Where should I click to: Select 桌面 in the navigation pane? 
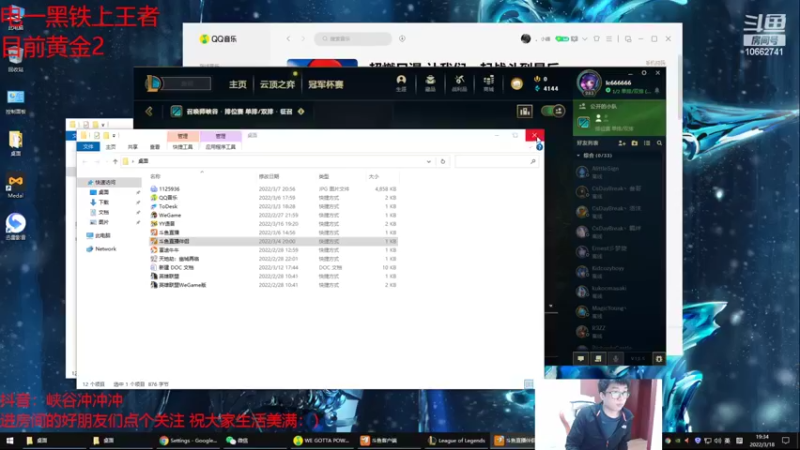(x=104, y=192)
